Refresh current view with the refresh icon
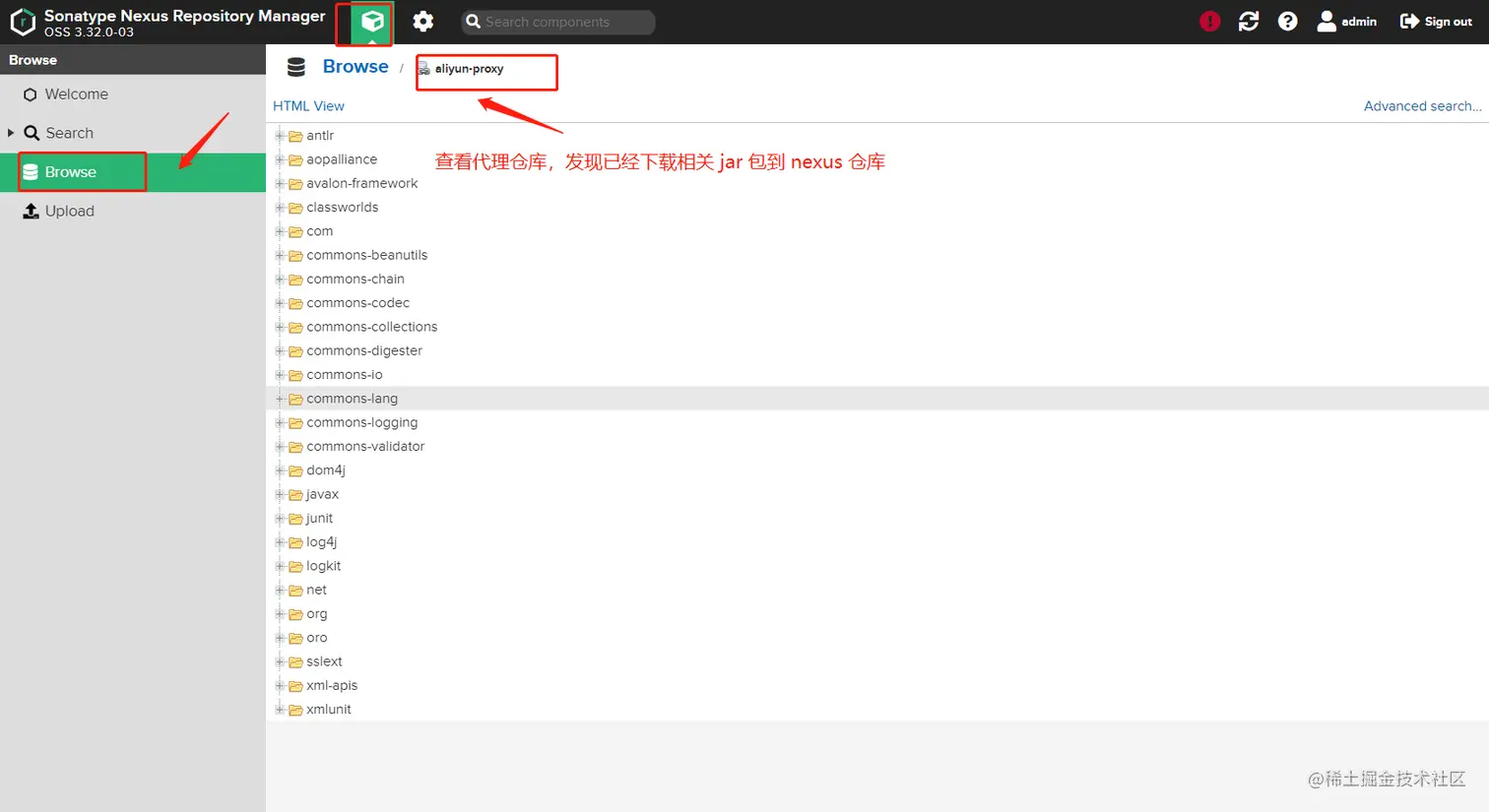 coord(1249,21)
